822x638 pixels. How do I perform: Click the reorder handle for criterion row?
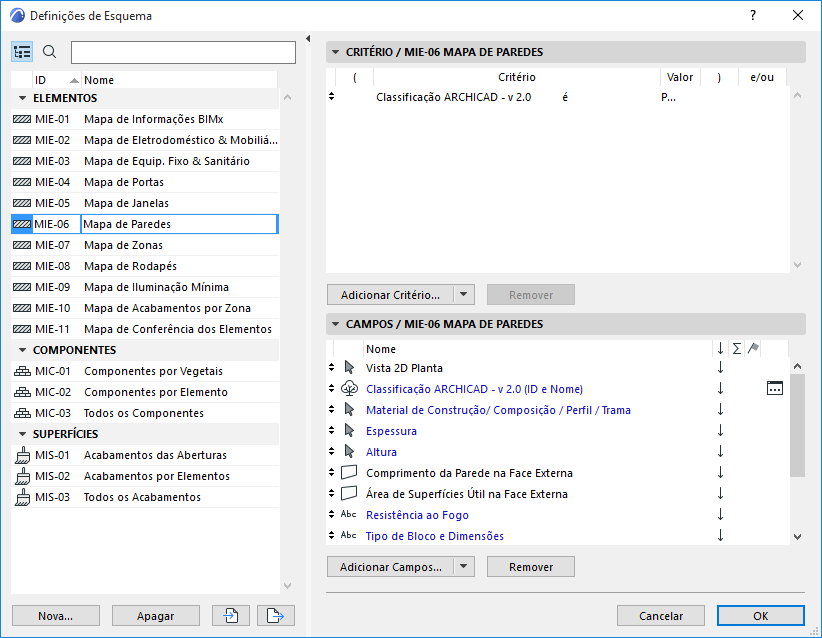click(x=331, y=96)
